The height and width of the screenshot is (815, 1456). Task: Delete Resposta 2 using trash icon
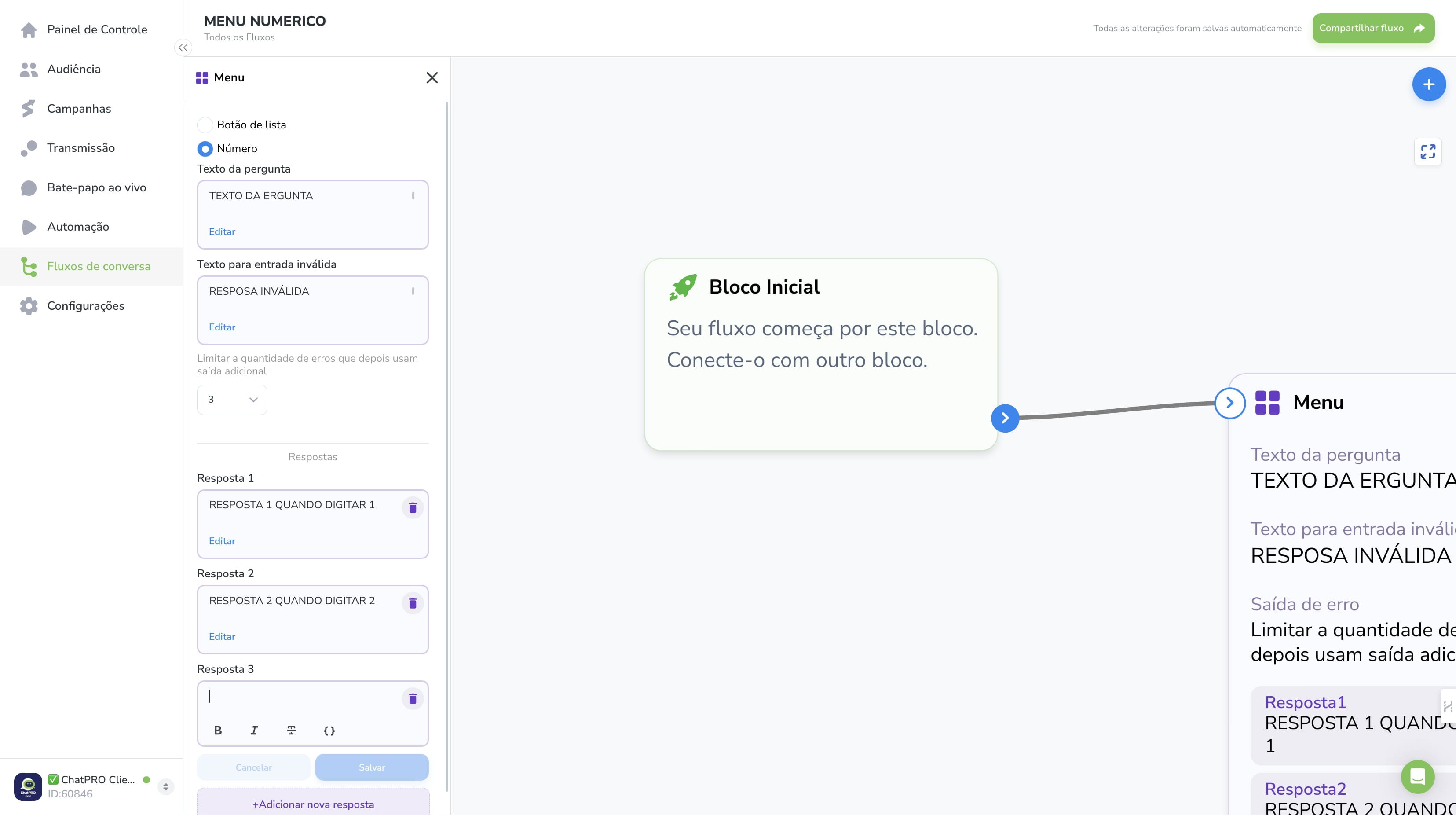click(413, 603)
